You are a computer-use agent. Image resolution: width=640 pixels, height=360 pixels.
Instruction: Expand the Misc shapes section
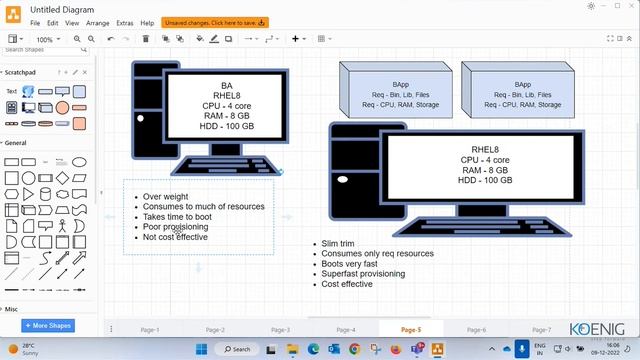click(11, 309)
